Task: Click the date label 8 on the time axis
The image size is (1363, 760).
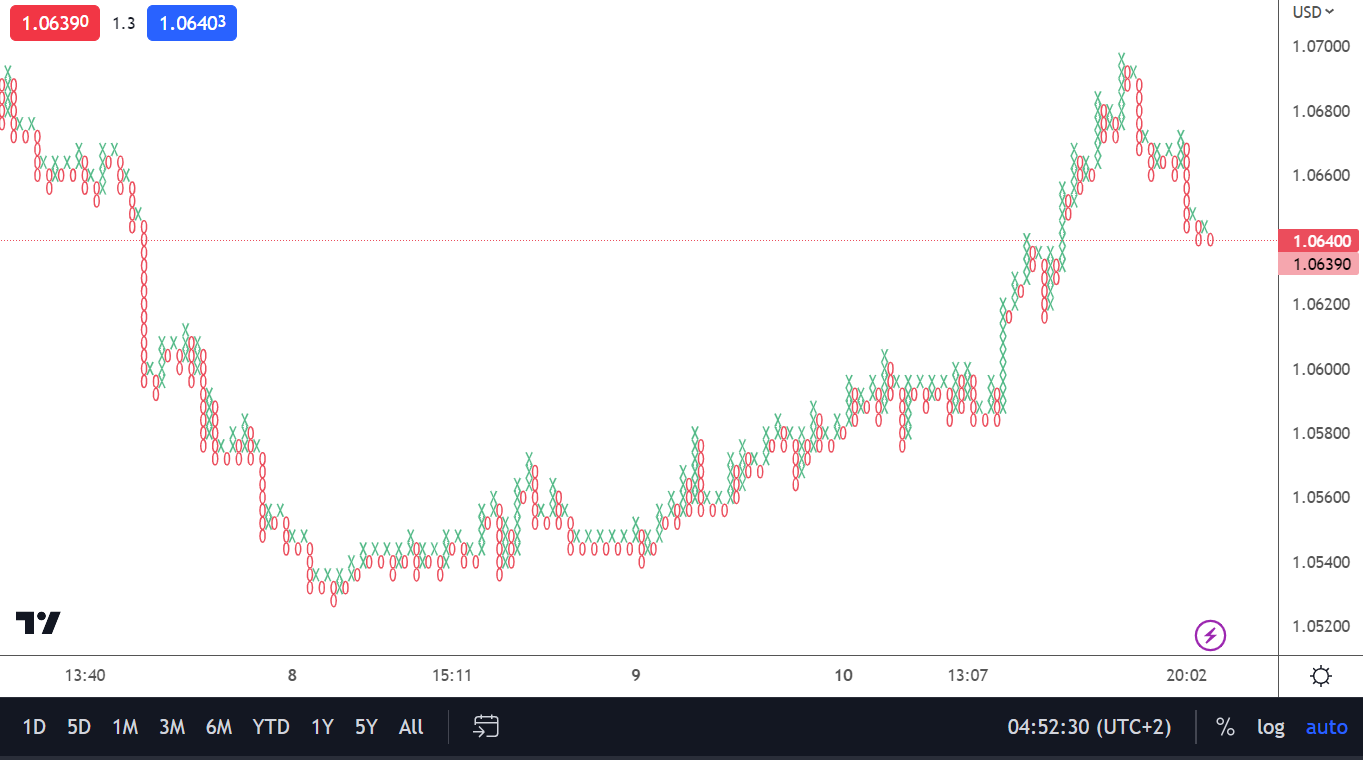Action: [x=292, y=675]
